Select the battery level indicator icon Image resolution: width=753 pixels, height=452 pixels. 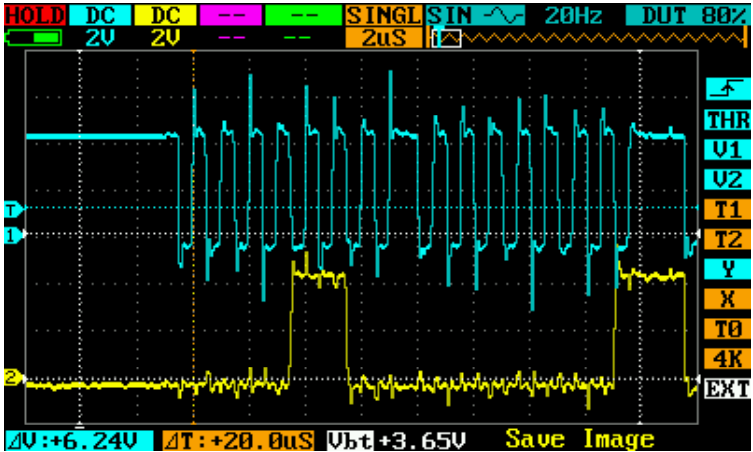33,37
